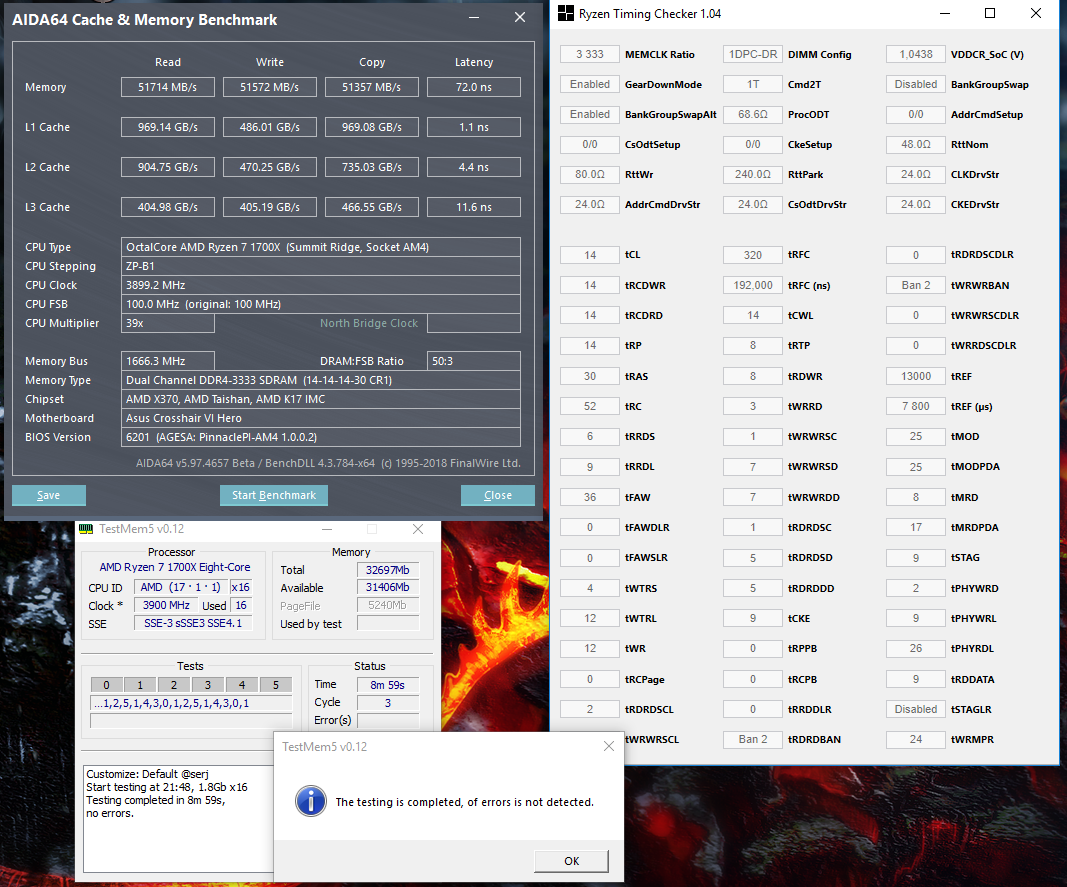Click the Memory Latency 72.0 ns field
The height and width of the screenshot is (887, 1067).
click(474, 87)
